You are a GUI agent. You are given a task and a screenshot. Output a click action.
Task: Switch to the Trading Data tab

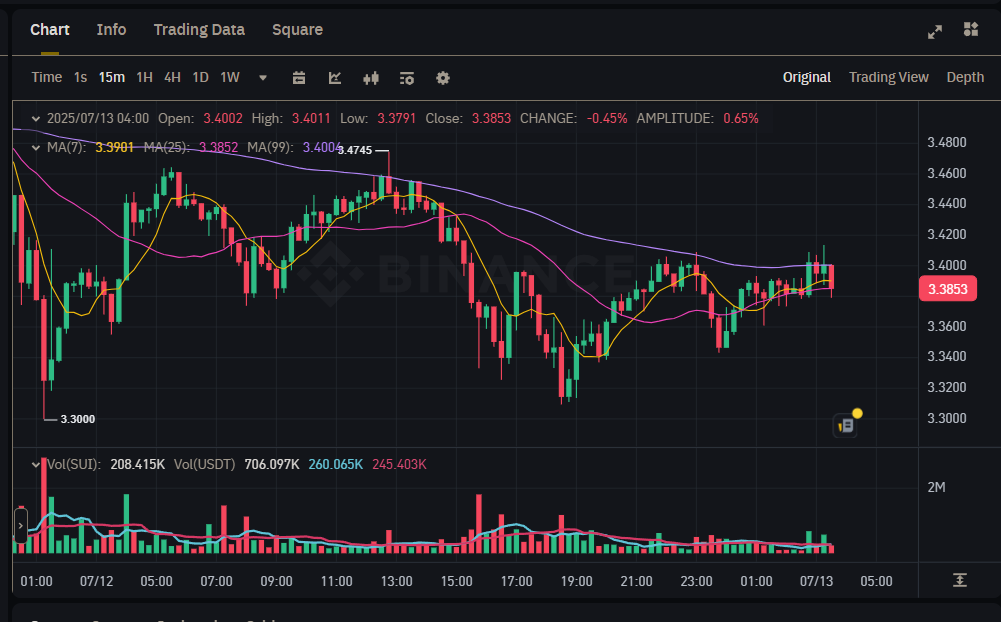pos(199,30)
